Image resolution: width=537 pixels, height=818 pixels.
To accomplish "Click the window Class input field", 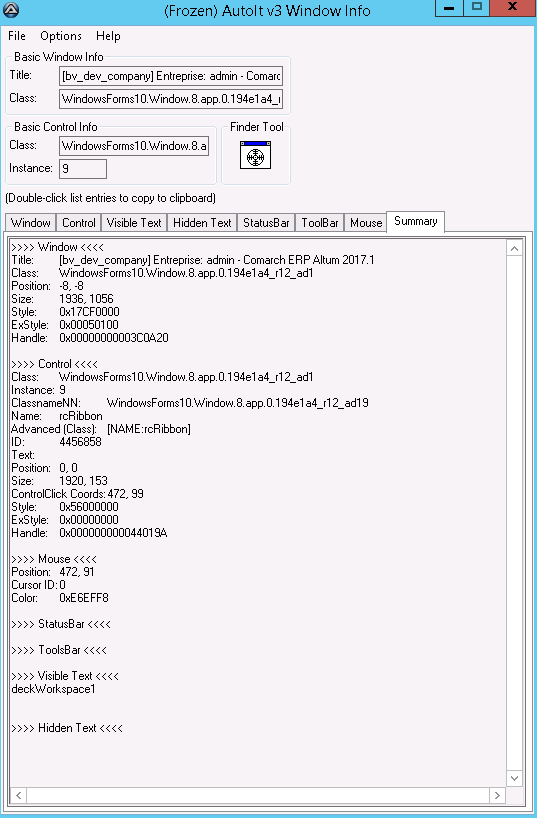I will click(171, 99).
